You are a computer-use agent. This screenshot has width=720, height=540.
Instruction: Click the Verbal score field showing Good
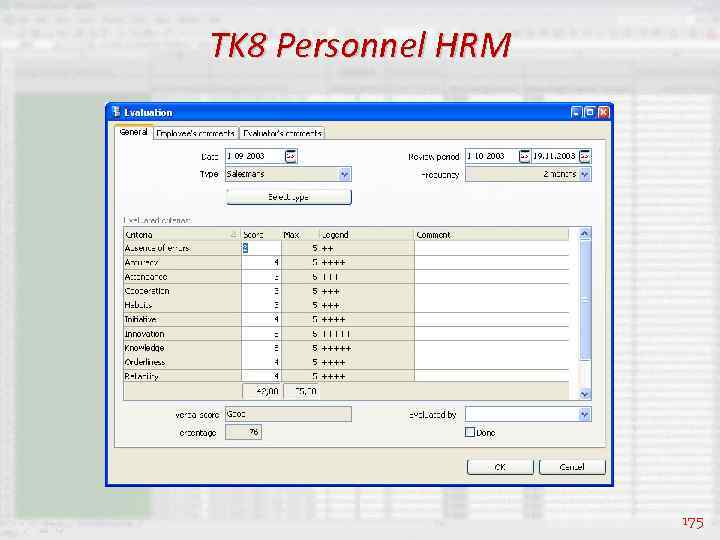pos(288,414)
